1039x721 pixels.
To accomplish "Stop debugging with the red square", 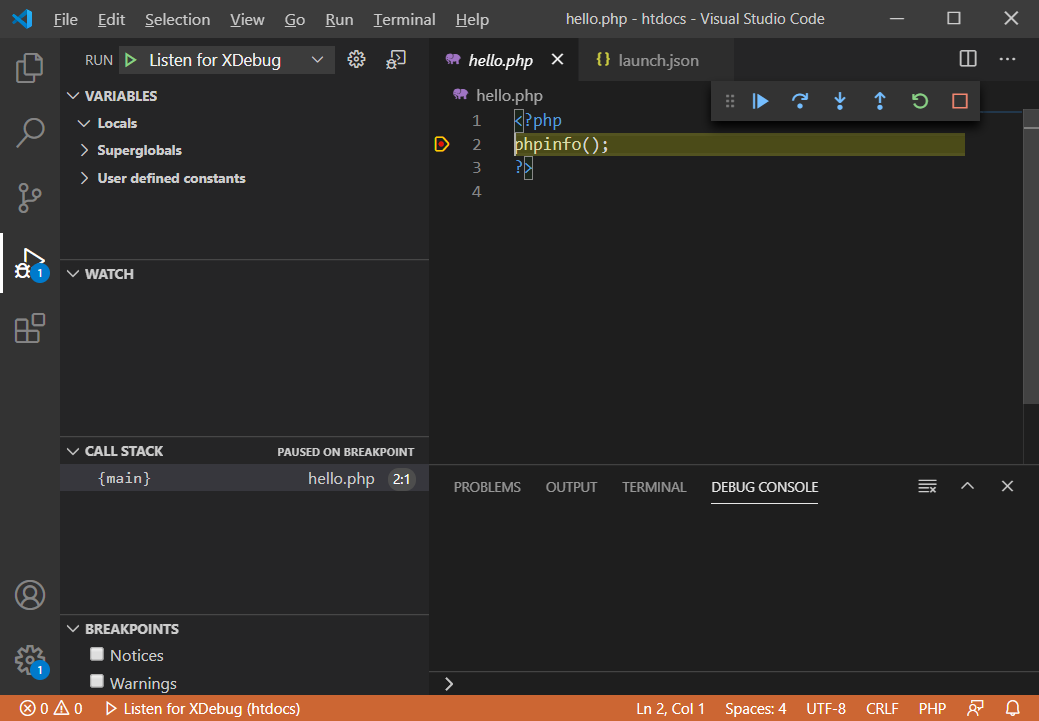I will (960, 101).
